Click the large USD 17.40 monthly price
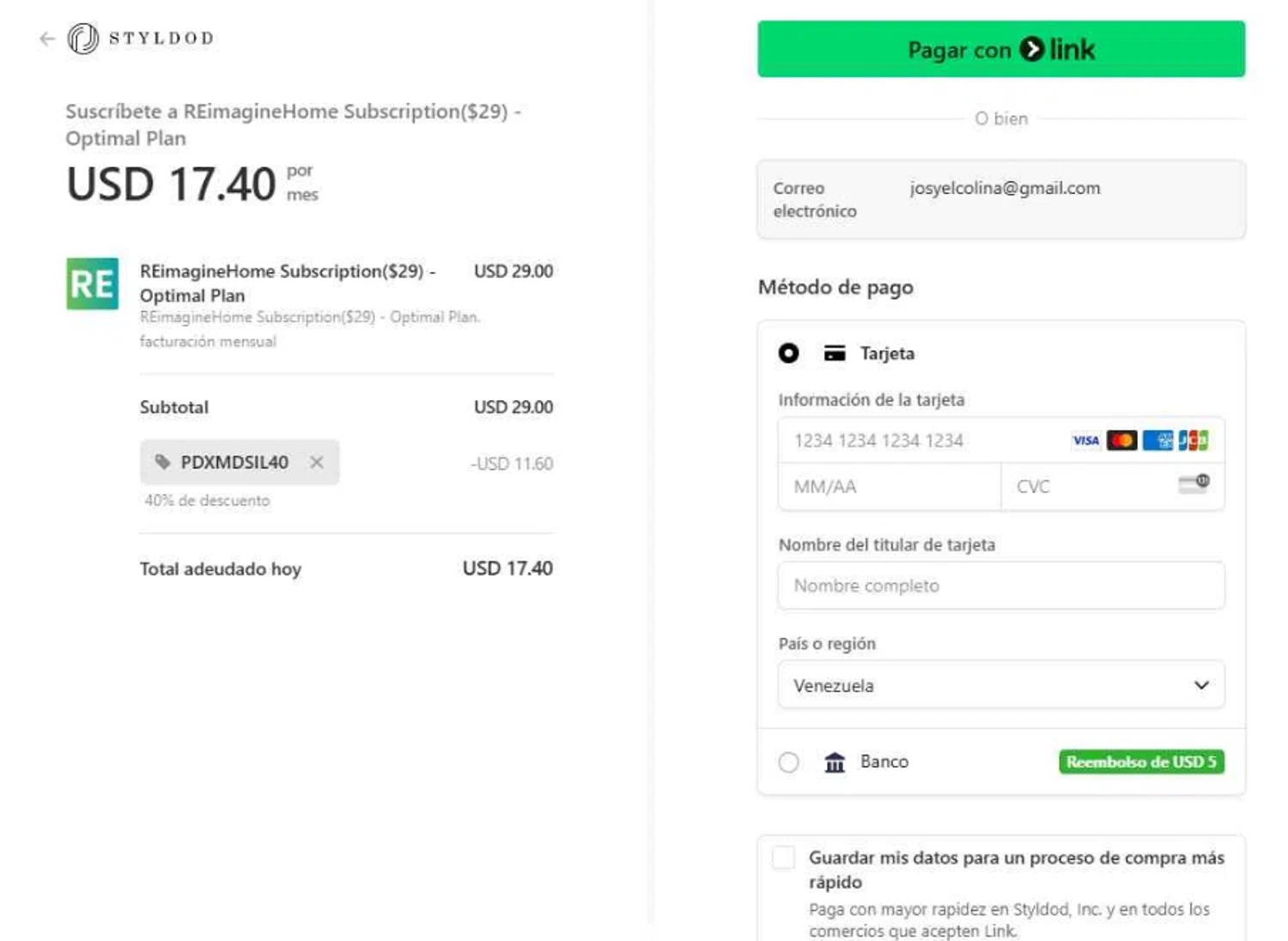1288x941 pixels. 172,185
